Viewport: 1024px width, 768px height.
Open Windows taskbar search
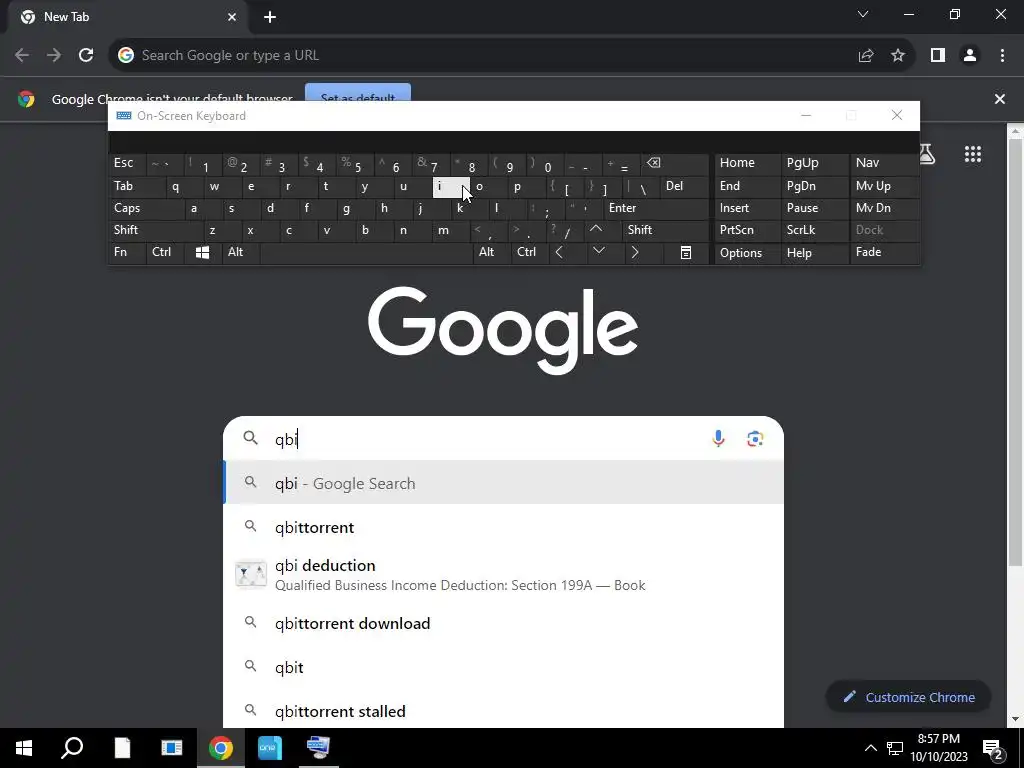point(72,748)
